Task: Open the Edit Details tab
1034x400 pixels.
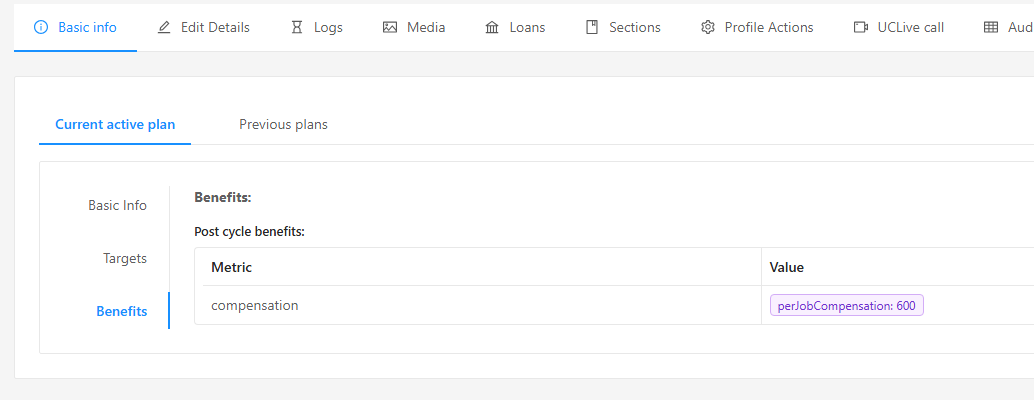Action: click(215, 27)
